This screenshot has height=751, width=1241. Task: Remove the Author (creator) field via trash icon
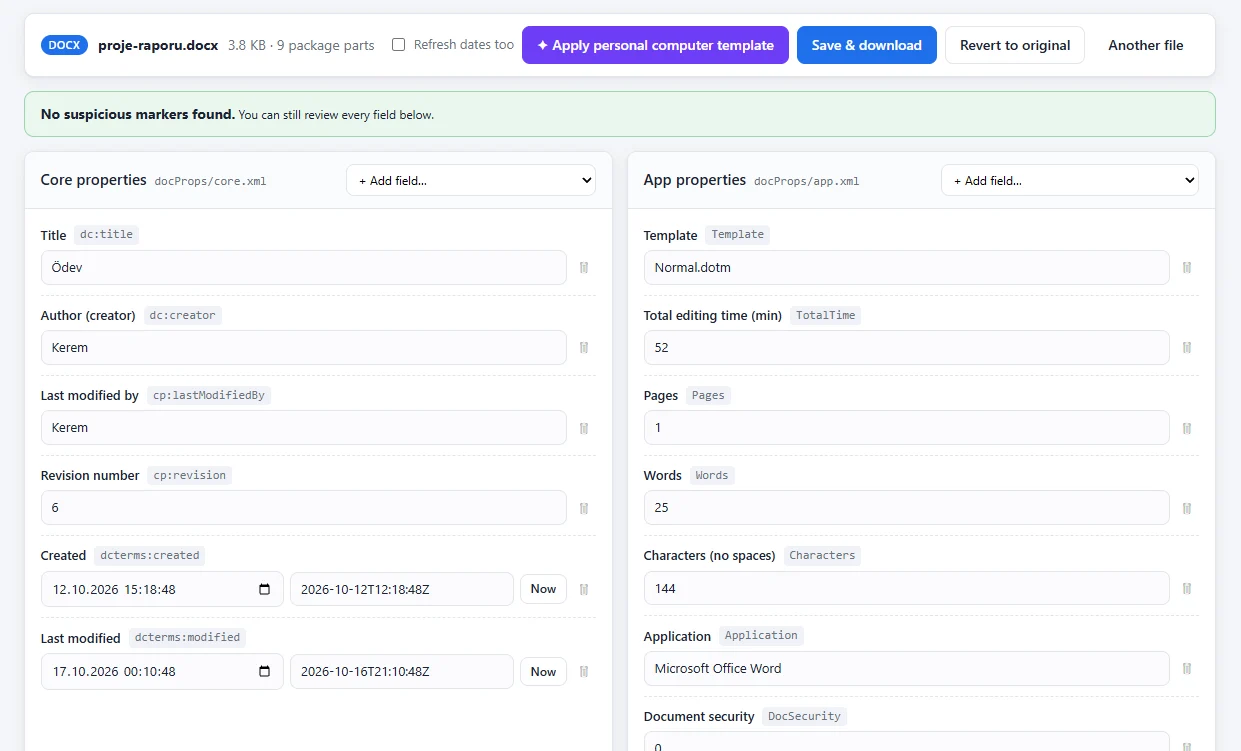click(x=584, y=348)
